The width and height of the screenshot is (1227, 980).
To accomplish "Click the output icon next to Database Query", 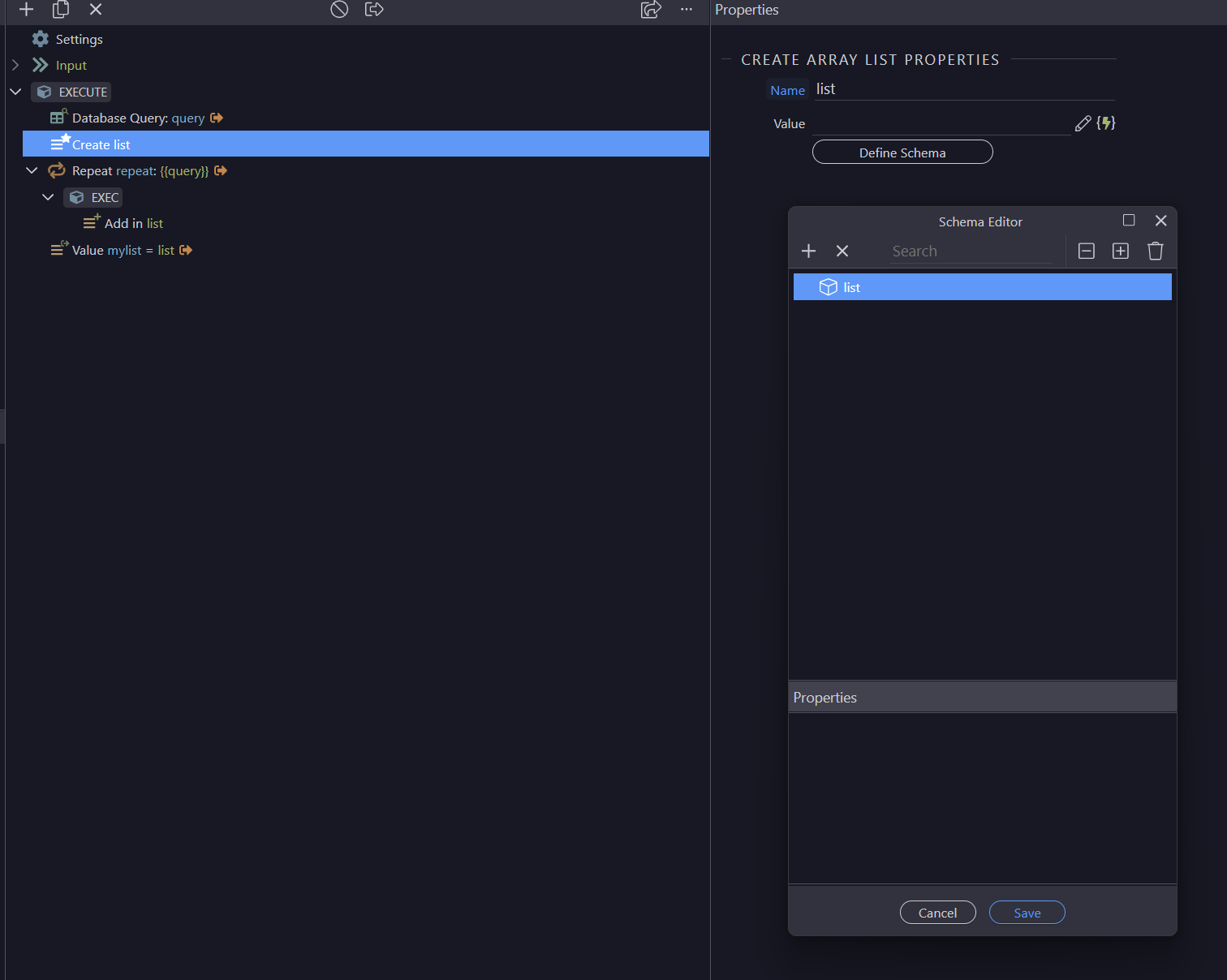I will tap(217, 118).
